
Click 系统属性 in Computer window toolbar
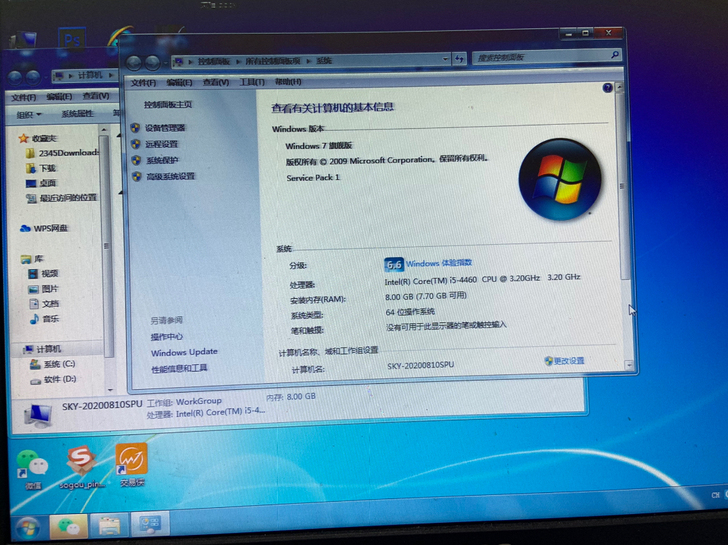pyautogui.click(x=77, y=114)
